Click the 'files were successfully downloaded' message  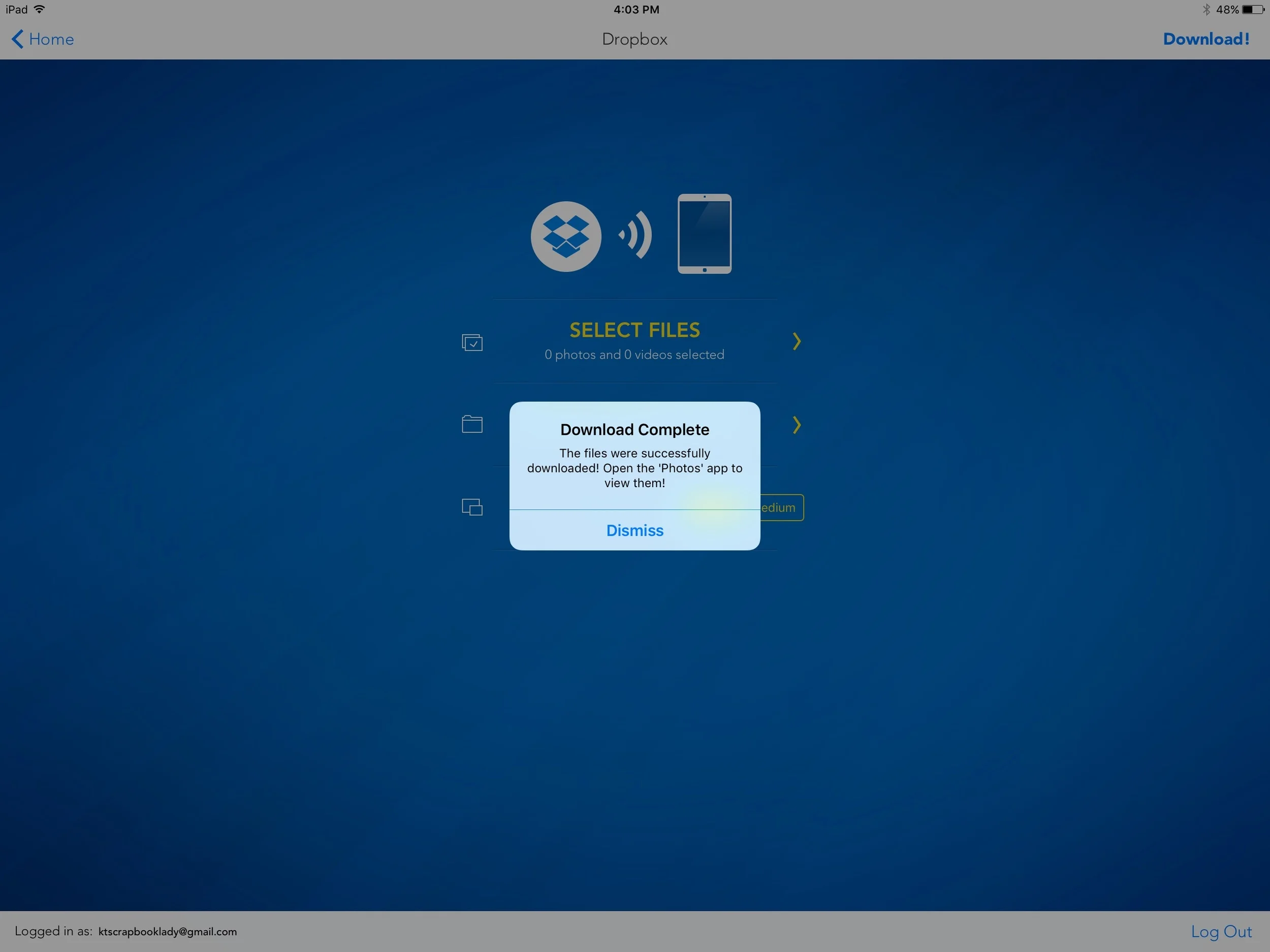point(634,468)
